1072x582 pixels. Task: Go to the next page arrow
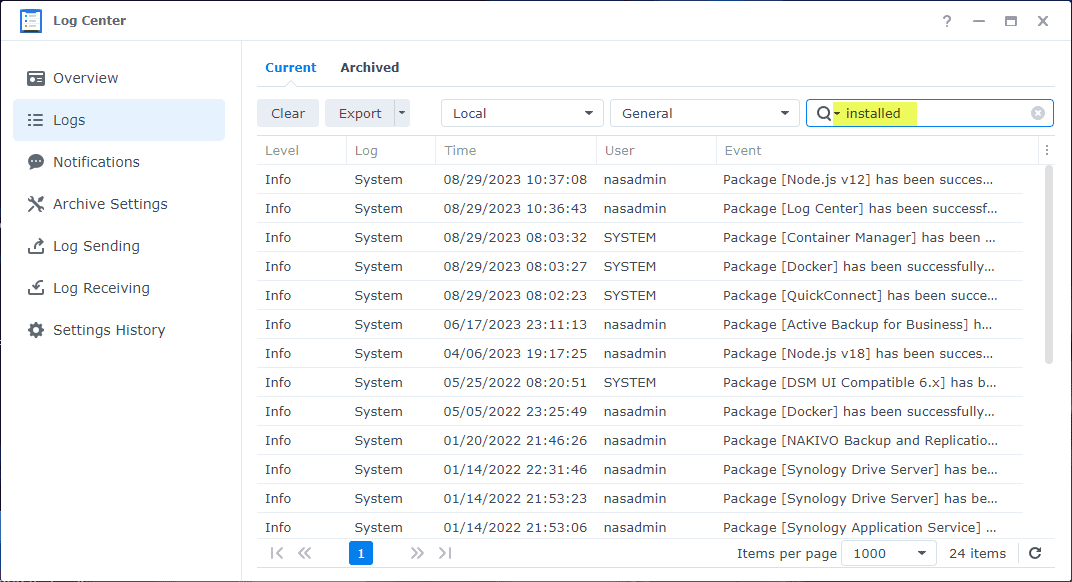[417, 553]
